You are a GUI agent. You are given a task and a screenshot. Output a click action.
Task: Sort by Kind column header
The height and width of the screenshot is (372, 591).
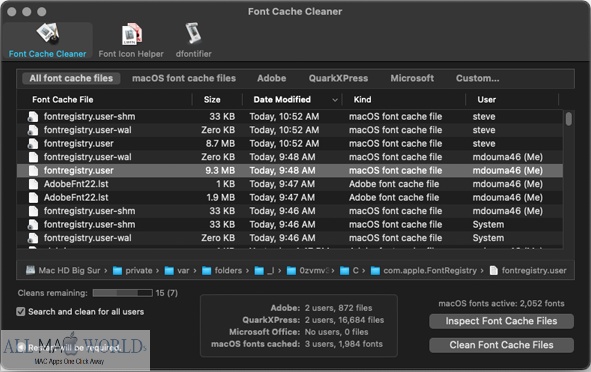[362, 100]
